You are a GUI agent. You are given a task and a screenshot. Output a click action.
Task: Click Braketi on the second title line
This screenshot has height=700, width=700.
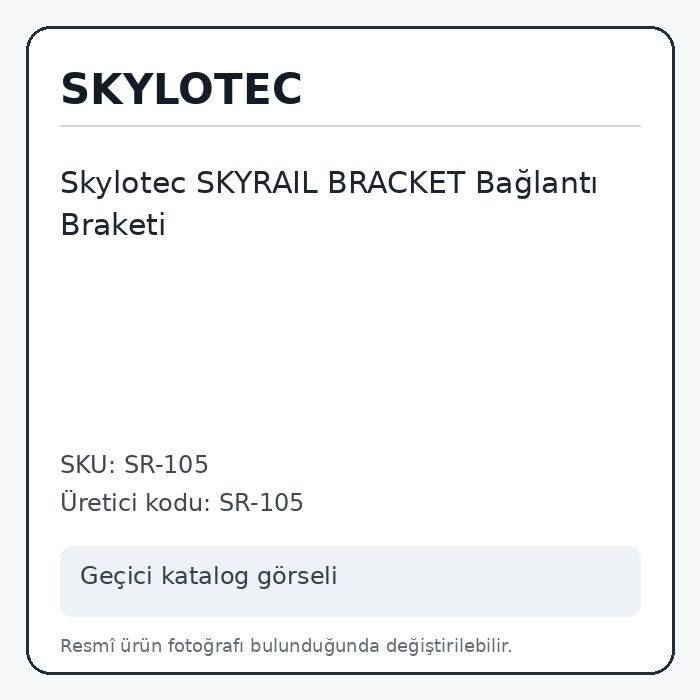113,225
